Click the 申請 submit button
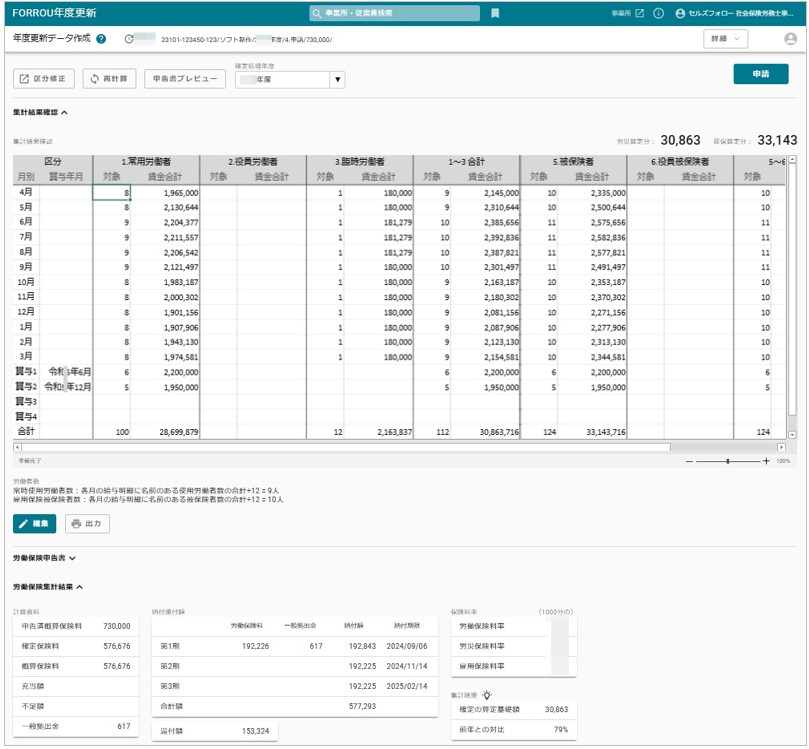Screen dimensions: 809x749 tap(761, 74)
